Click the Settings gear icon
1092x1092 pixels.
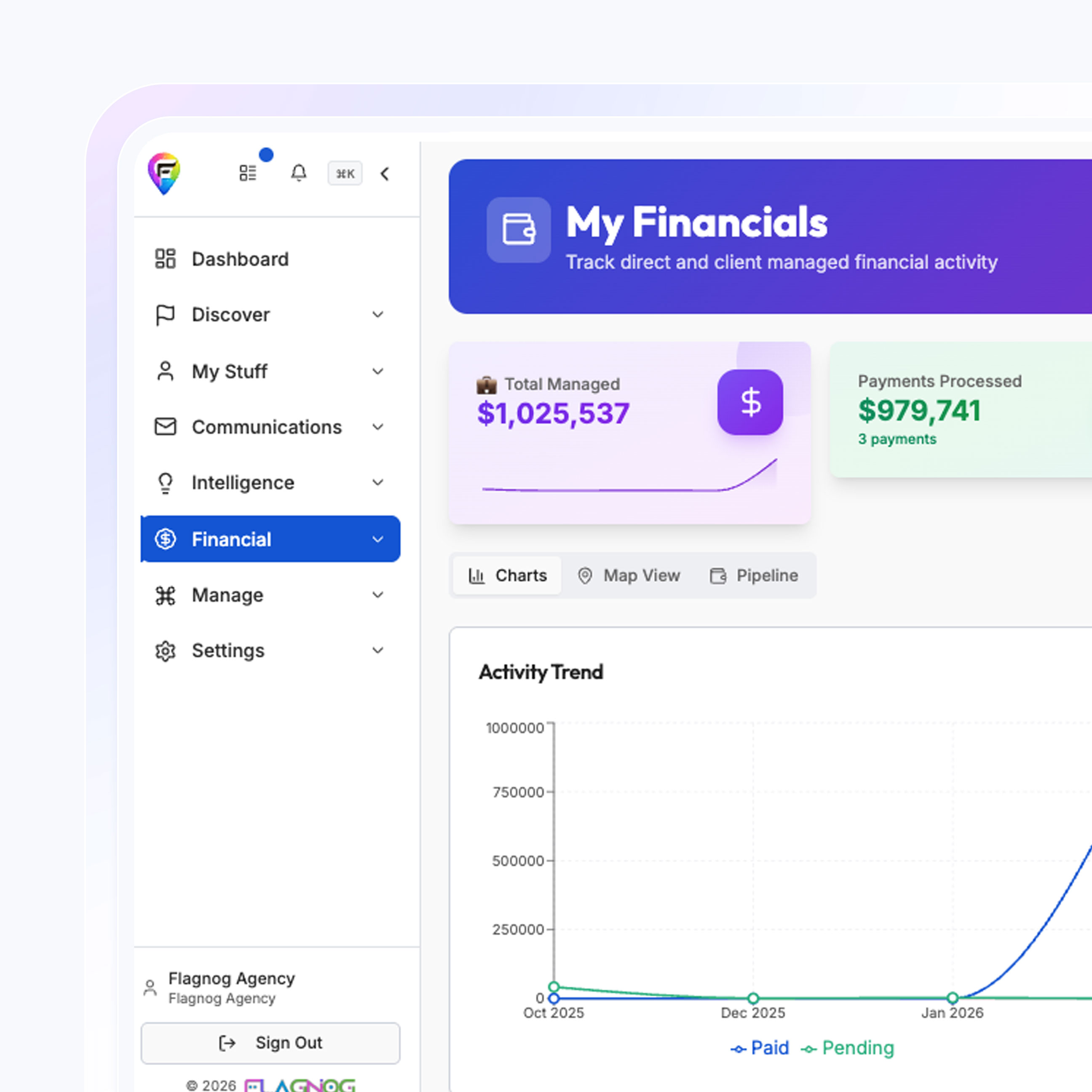tap(166, 650)
